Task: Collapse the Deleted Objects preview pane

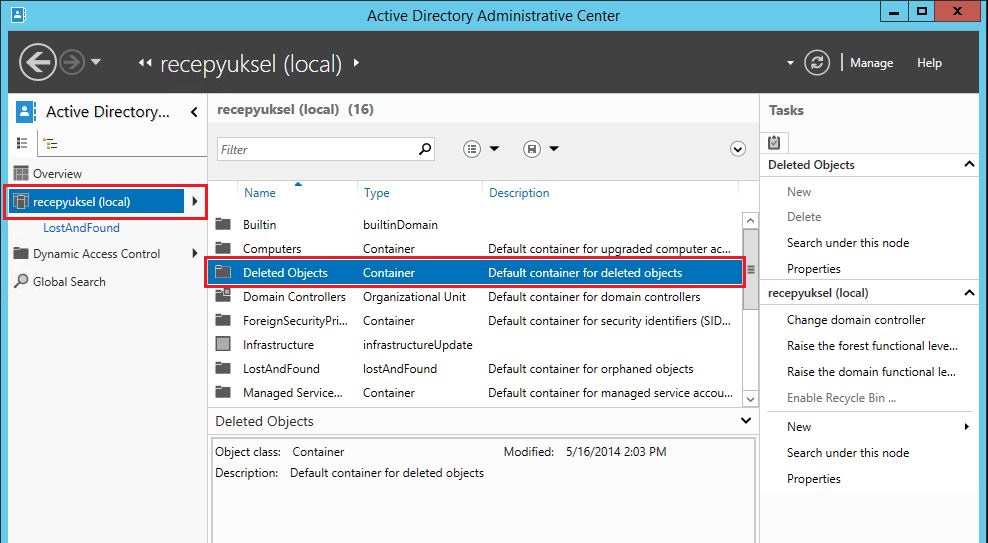Action: (746, 421)
